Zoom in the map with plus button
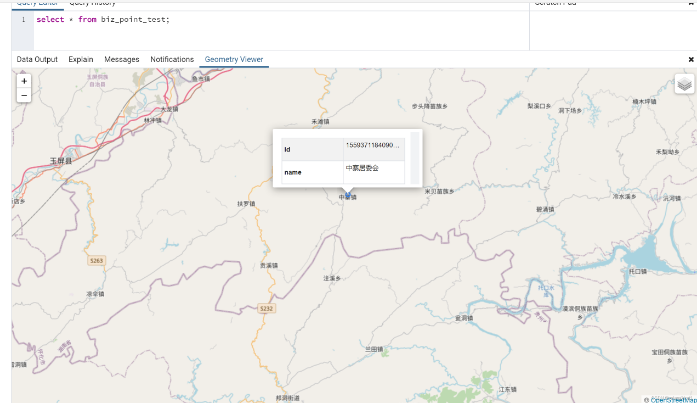 [x=24, y=81]
